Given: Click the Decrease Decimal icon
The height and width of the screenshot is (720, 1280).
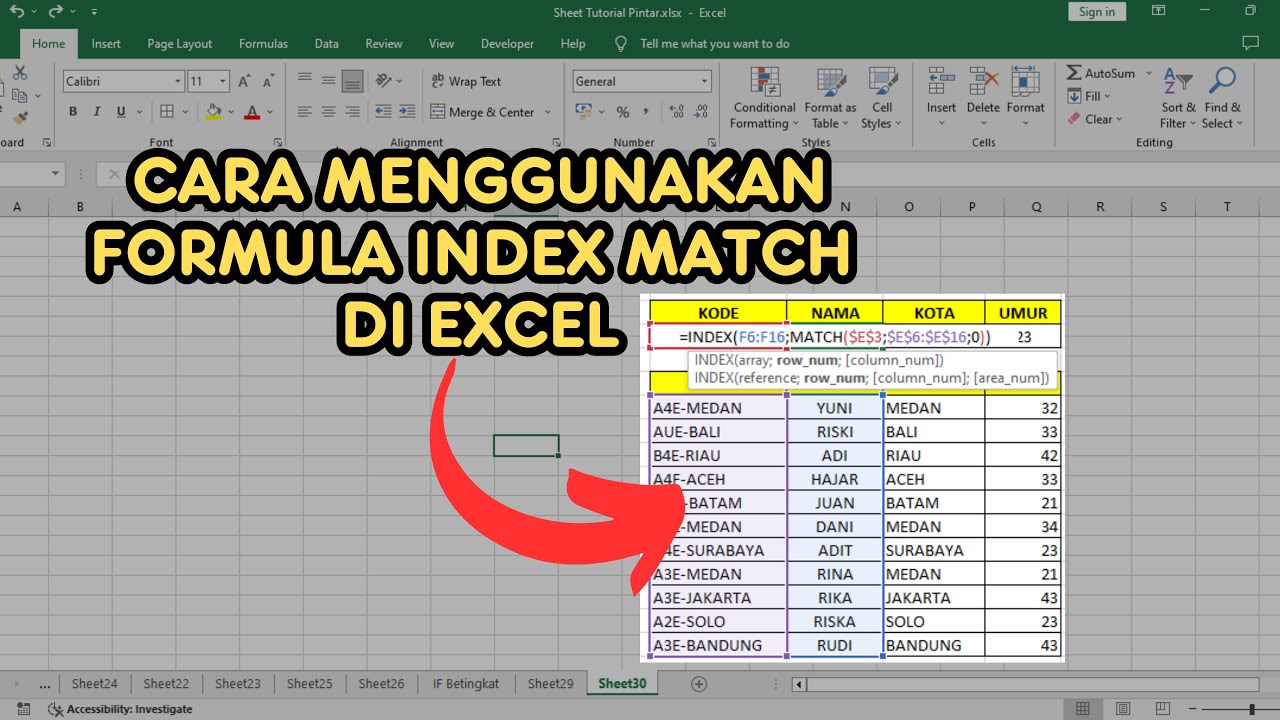Looking at the screenshot, I should point(698,112).
